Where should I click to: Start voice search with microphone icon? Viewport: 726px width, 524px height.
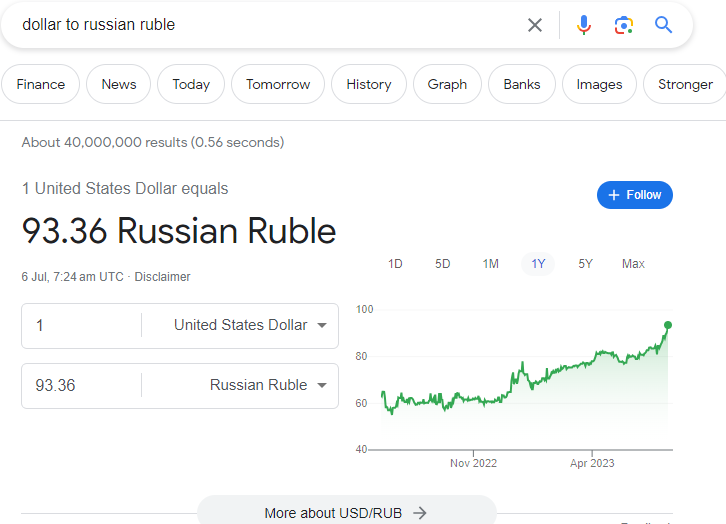tap(584, 25)
